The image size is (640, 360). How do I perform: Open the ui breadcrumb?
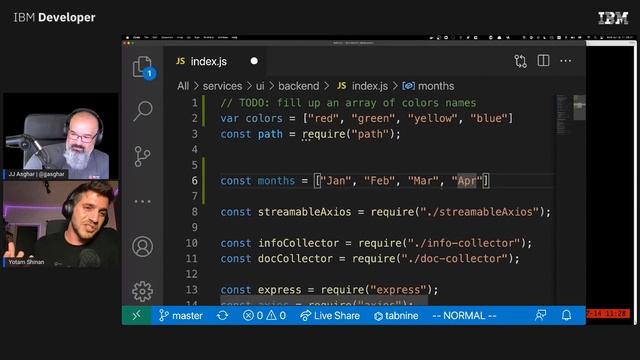coord(260,86)
